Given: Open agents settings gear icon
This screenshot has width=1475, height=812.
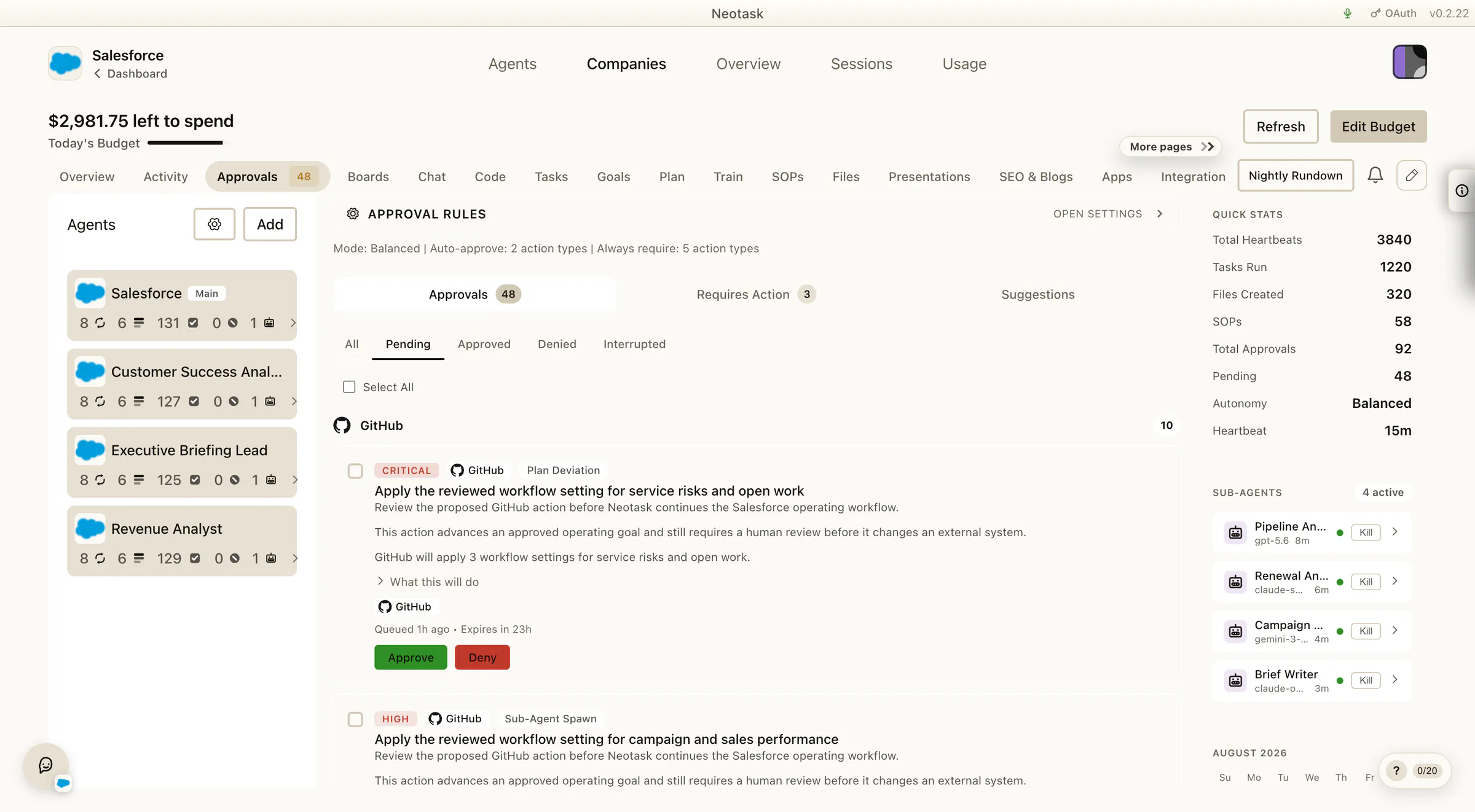Looking at the screenshot, I should (214, 224).
